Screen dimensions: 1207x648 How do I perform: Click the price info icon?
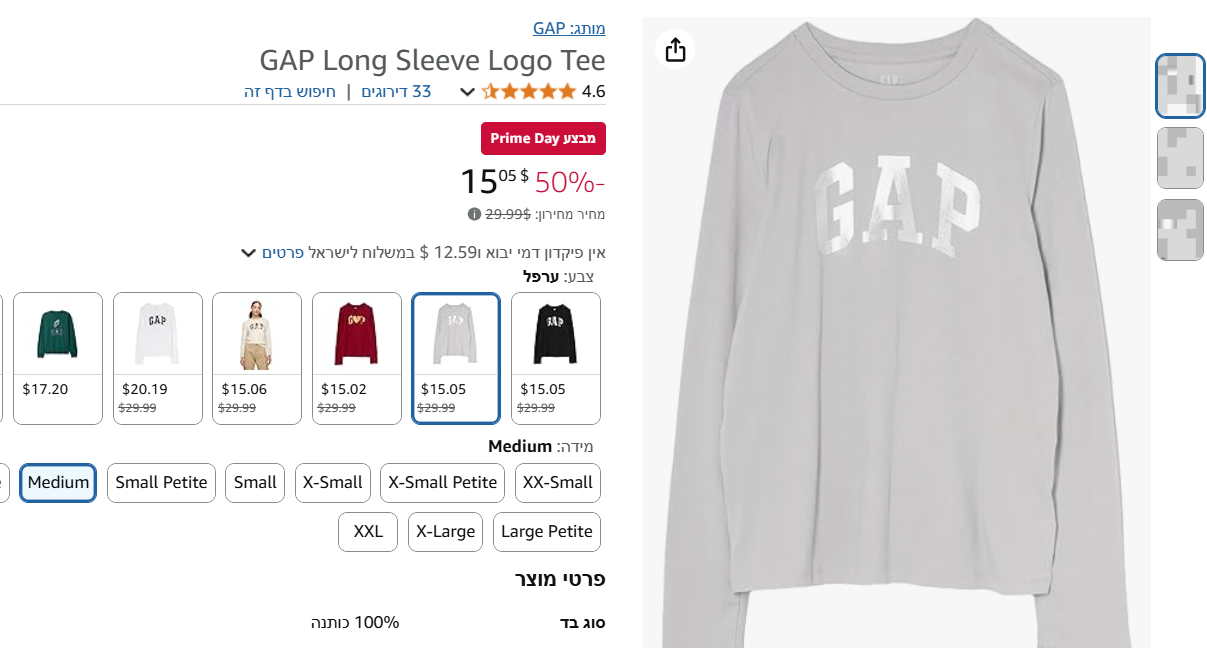click(x=474, y=214)
